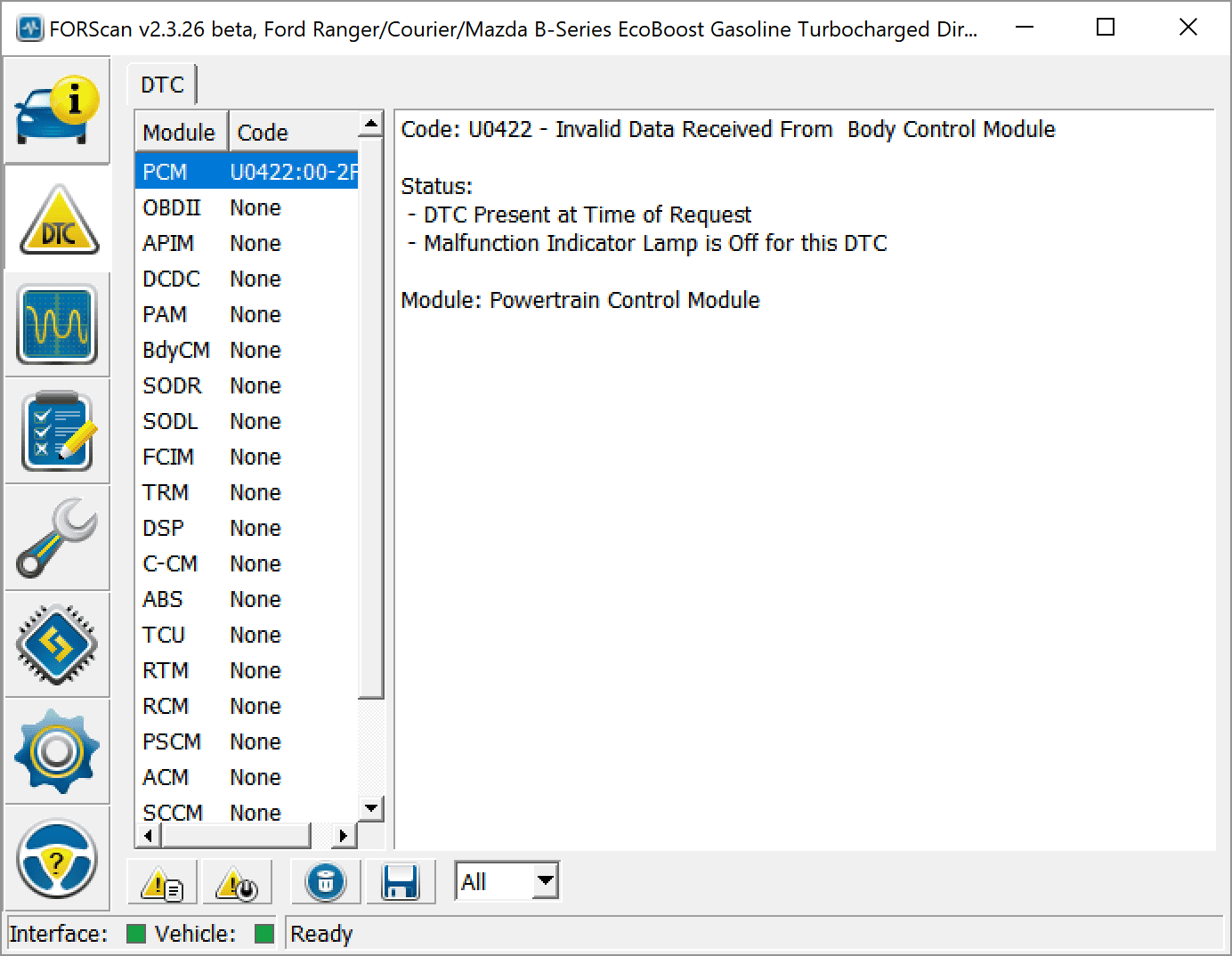Click the Interface green status indicator
The width and height of the screenshot is (1232, 956).
136,933
